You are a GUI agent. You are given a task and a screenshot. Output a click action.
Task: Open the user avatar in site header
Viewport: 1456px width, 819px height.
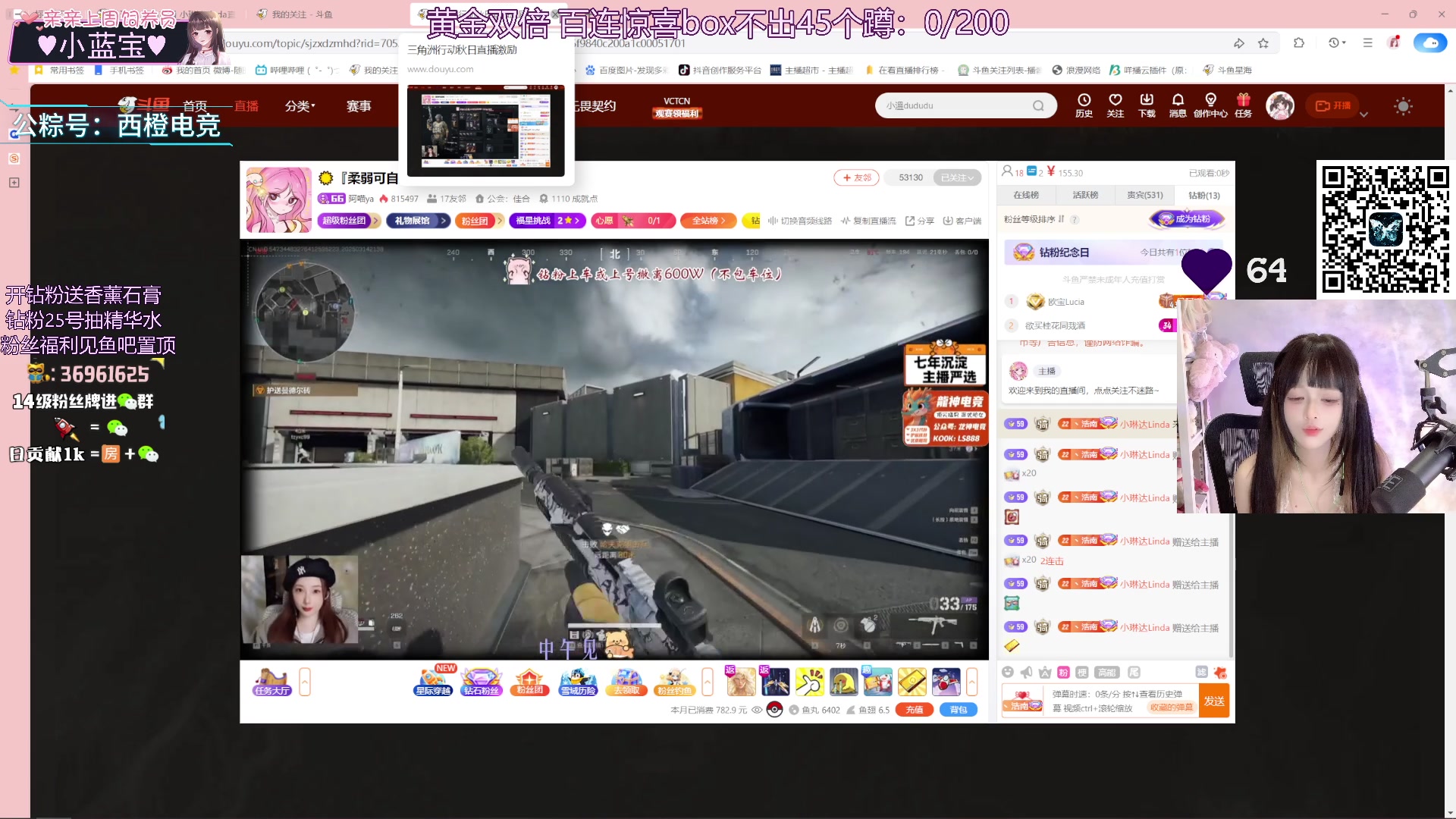click(x=1281, y=105)
